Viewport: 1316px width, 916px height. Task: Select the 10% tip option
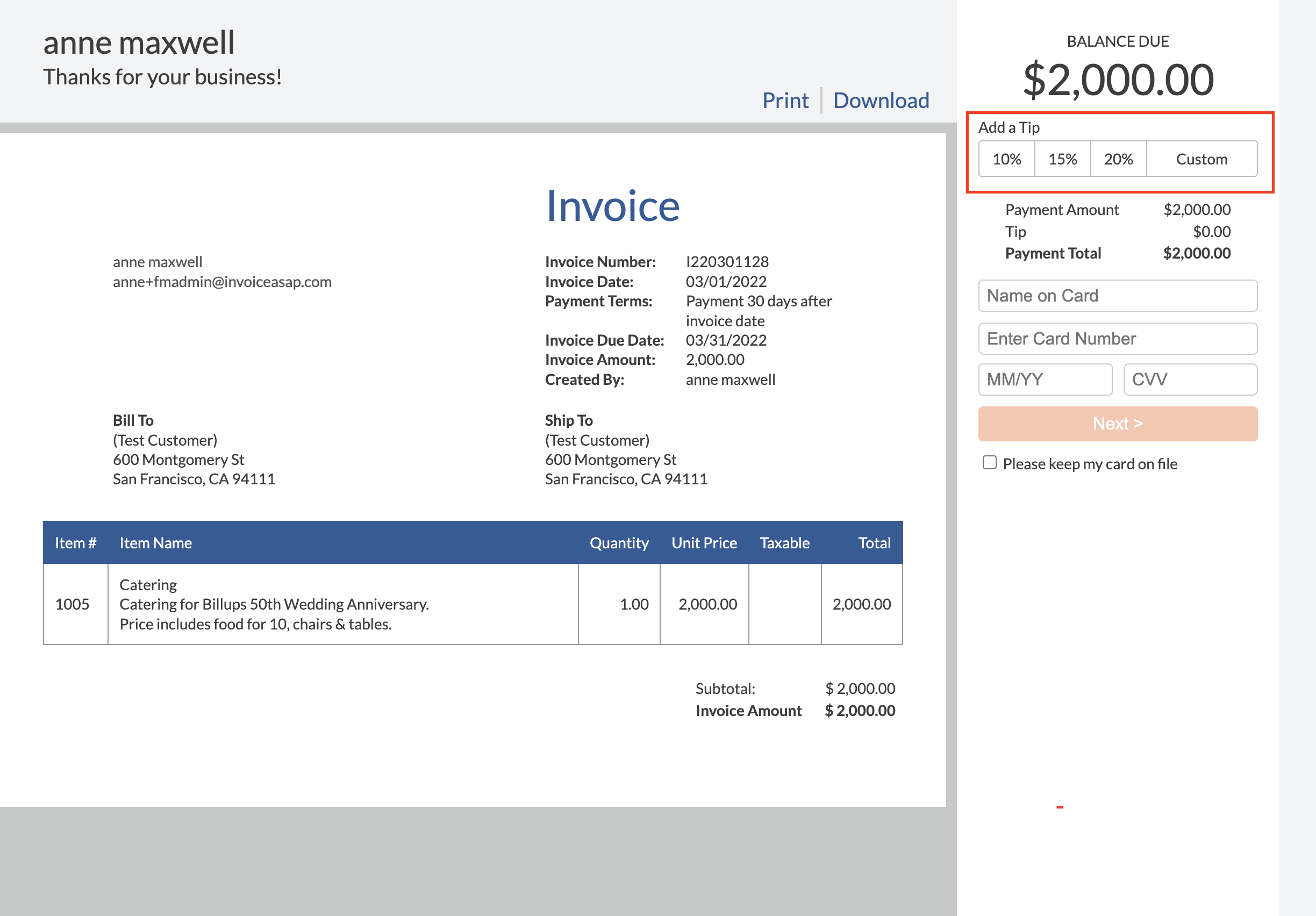click(1006, 159)
